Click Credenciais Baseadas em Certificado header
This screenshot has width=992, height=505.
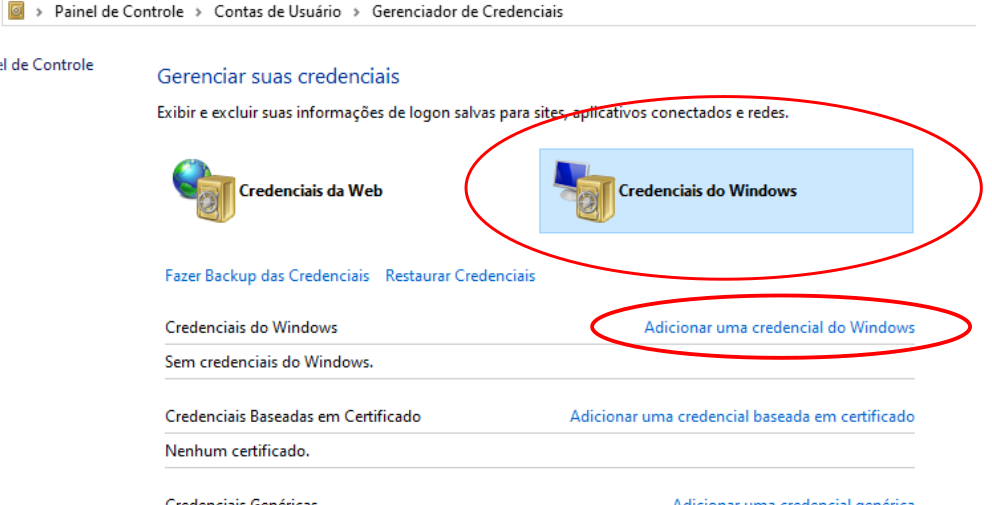click(293, 416)
